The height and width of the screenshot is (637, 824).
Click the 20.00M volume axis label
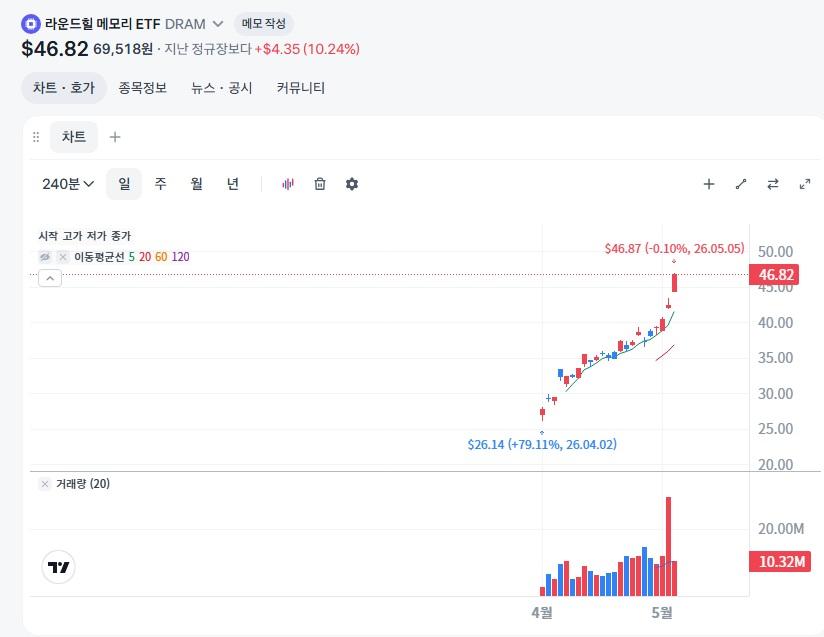coord(780,529)
